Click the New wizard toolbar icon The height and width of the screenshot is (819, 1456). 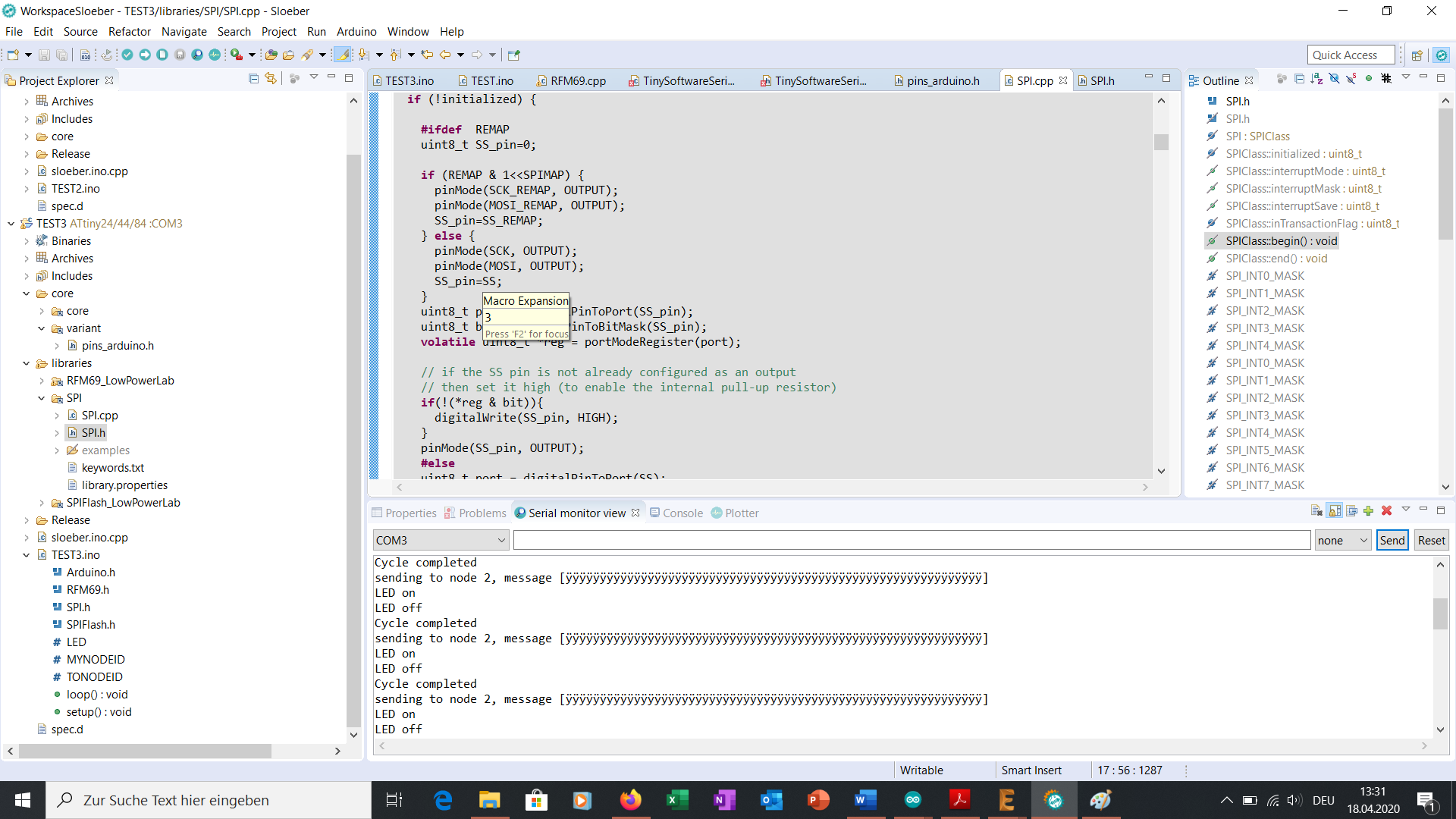point(13,55)
